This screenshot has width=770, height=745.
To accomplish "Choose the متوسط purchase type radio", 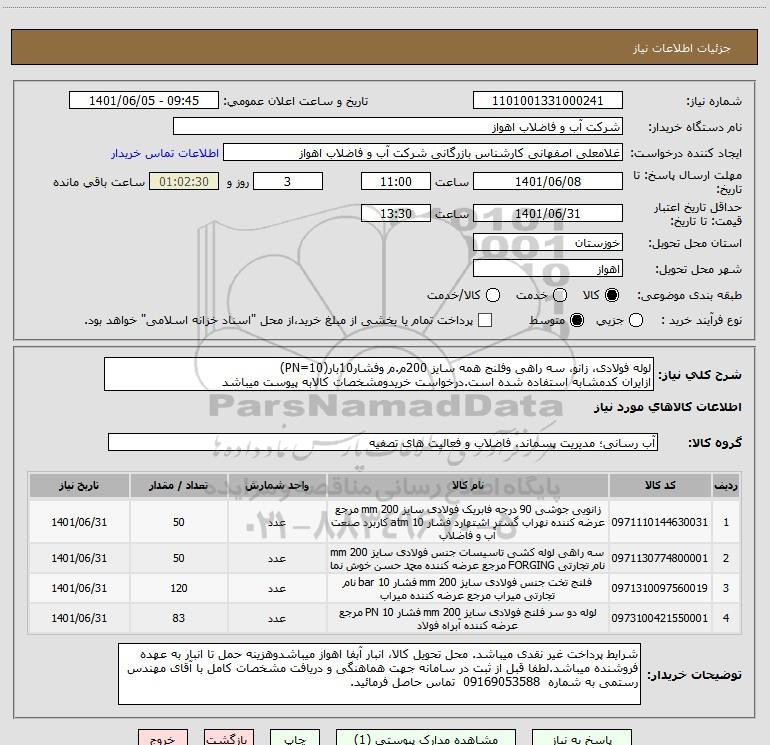I will pyautogui.click(x=577, y=320).
